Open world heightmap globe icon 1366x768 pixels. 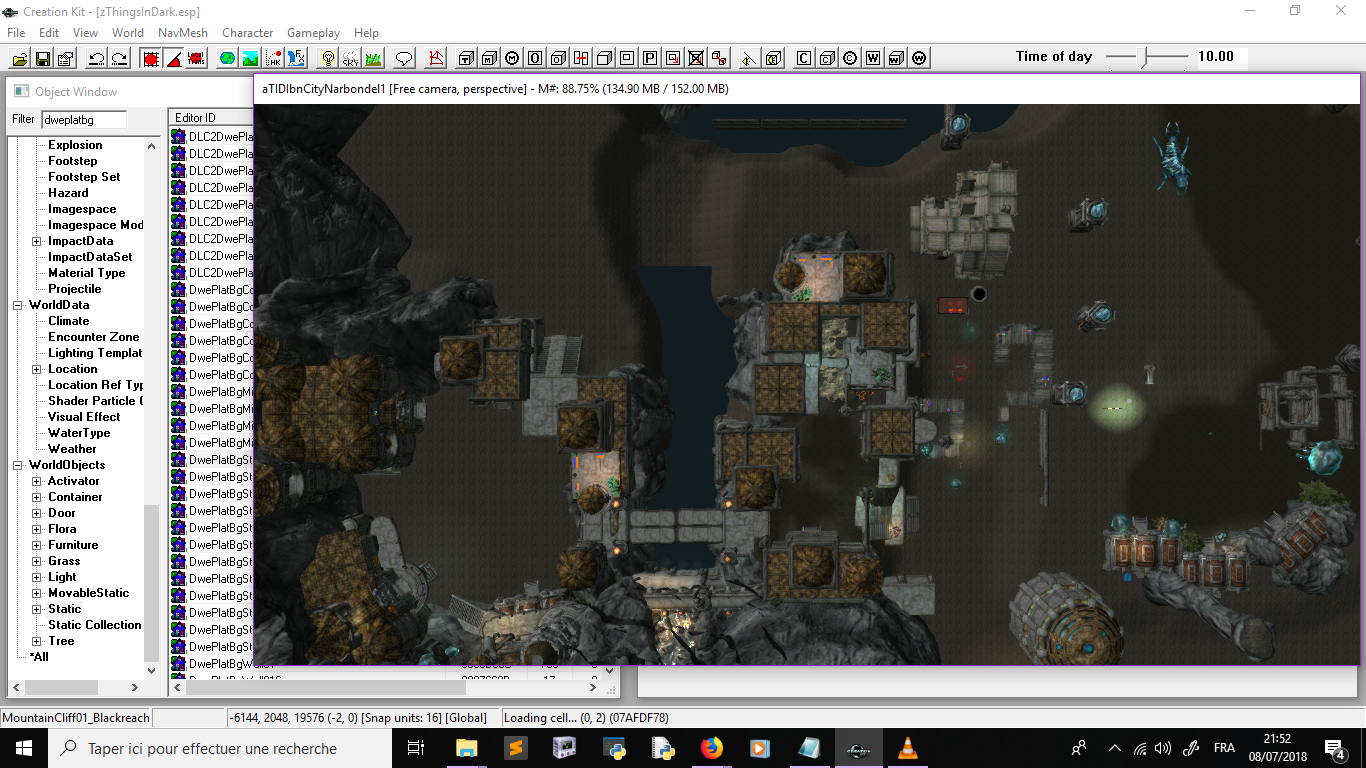(x=228, y=58)
